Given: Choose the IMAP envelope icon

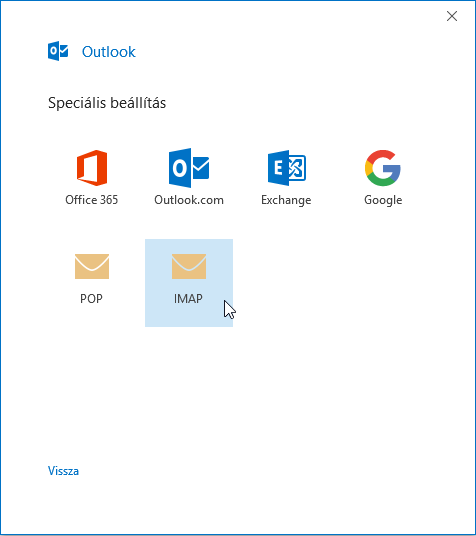Looking at the screenshot, I should click(189, 266).
